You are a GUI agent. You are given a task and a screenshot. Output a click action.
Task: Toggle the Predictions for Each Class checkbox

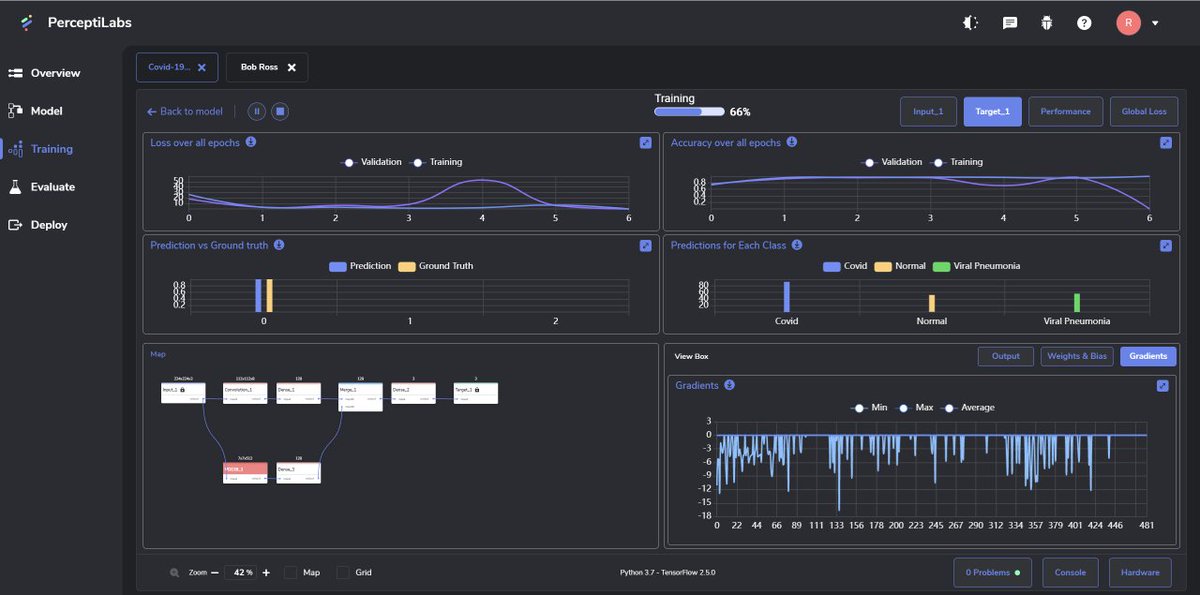pyautogui.click(x=1164, y=245)
